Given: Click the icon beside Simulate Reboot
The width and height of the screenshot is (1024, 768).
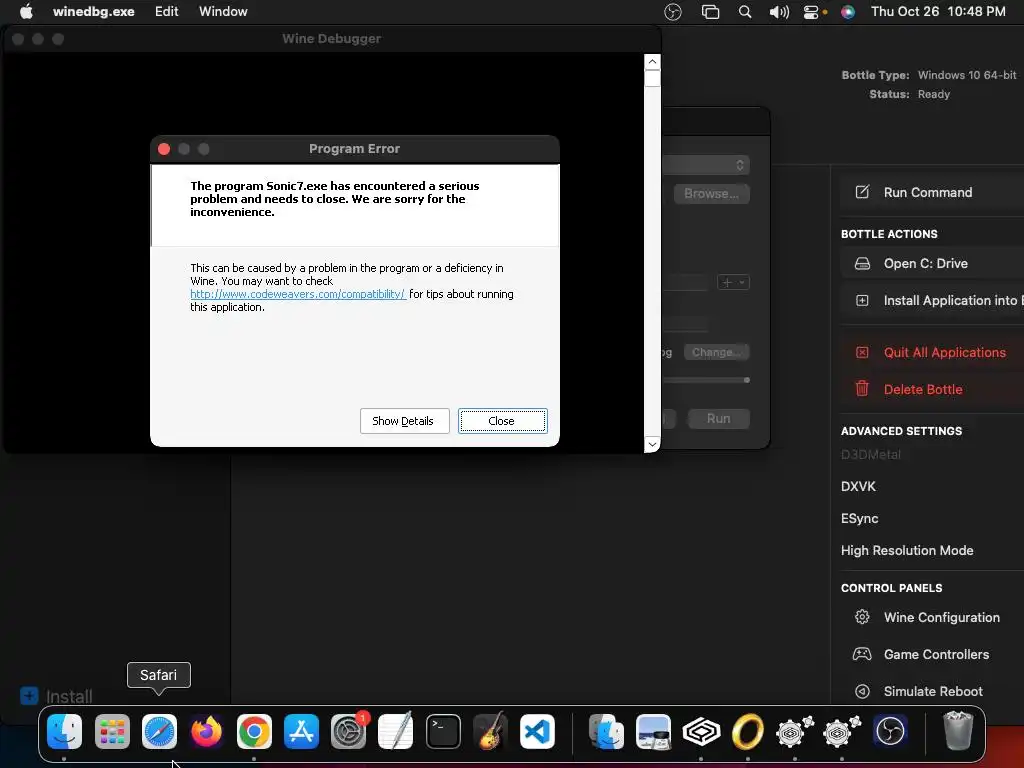Looking at the screenshot, I should (862, 691).
